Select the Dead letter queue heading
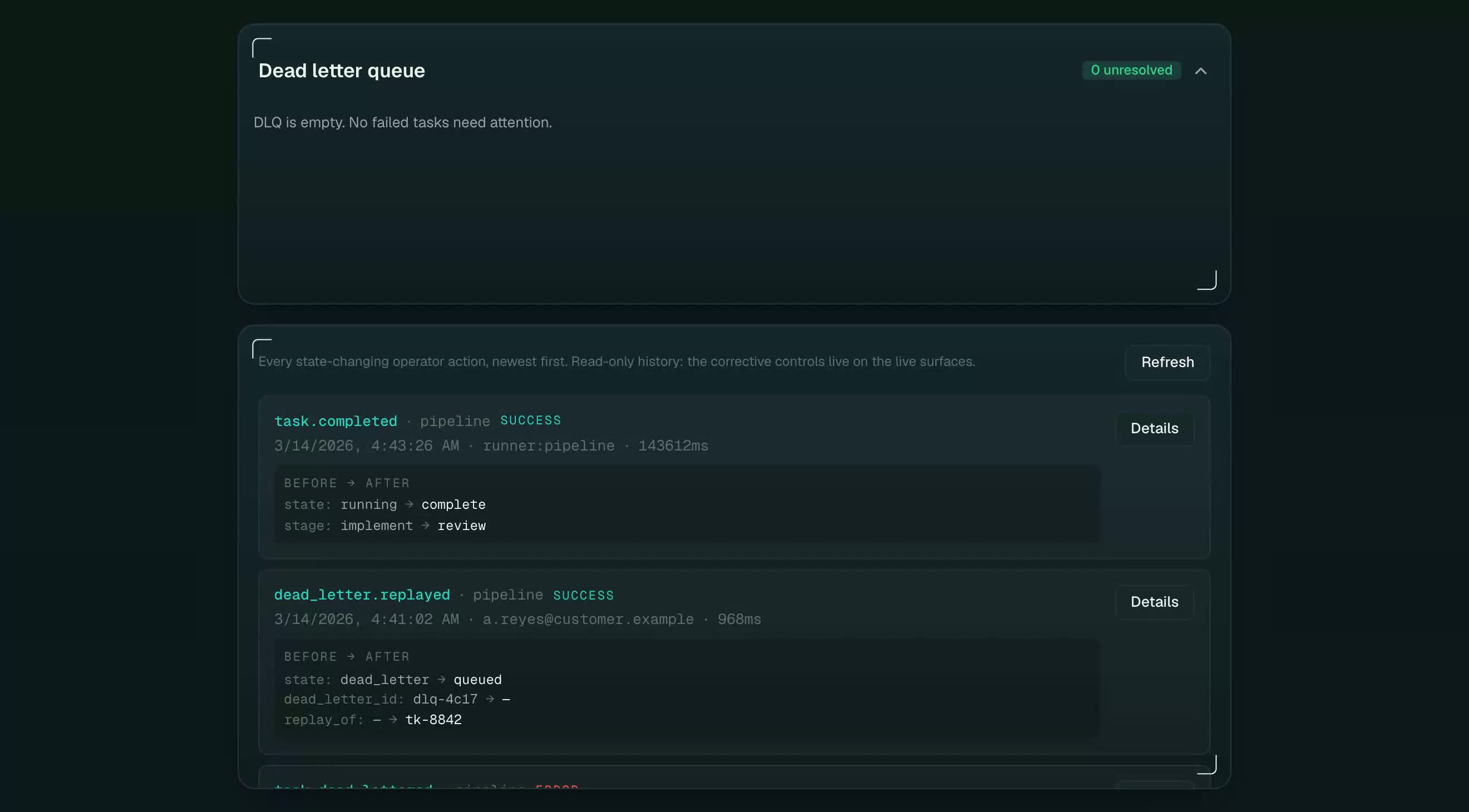Screen dimensions: 1469x812 (x=342, y=71)
